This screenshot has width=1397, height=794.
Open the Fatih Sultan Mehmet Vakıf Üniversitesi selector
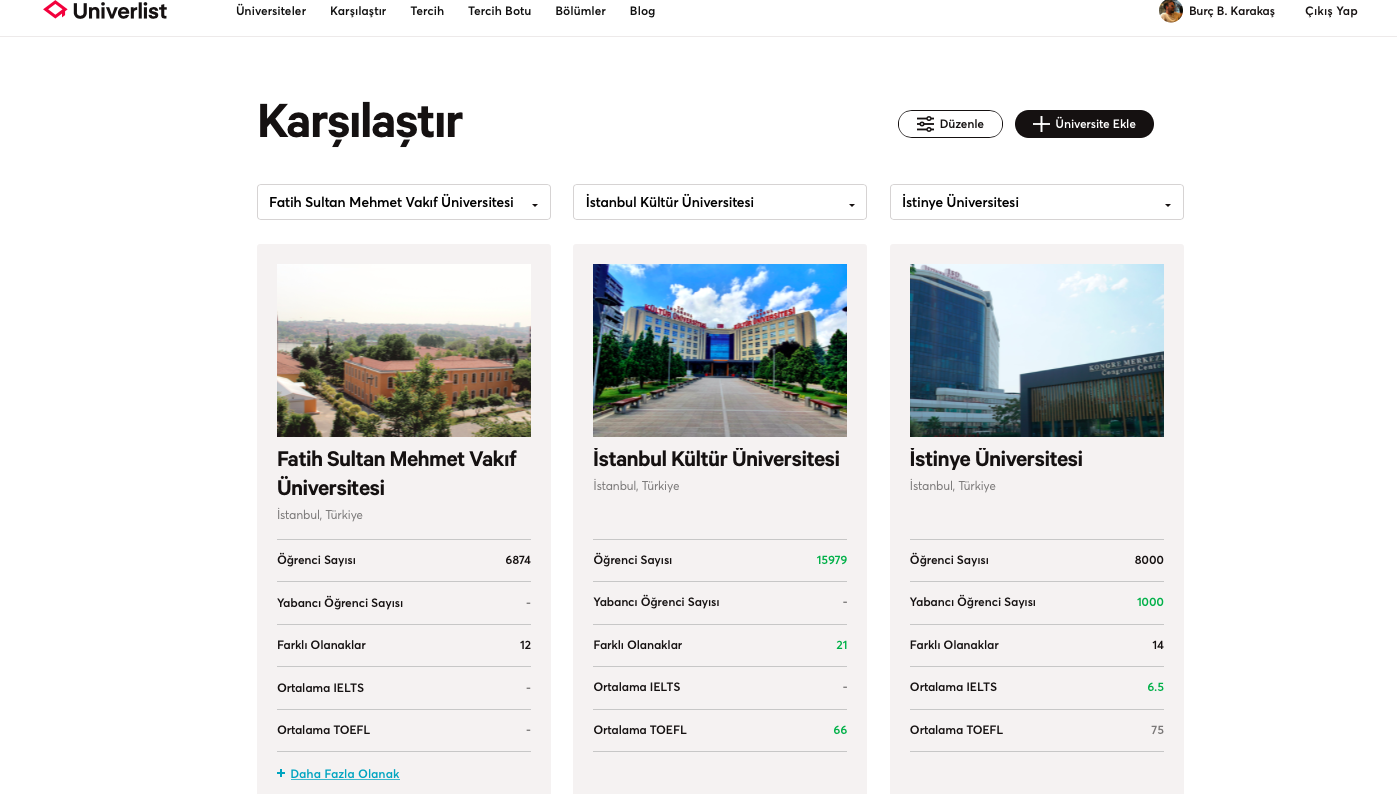pyautogui.click(x=403, y=201)
